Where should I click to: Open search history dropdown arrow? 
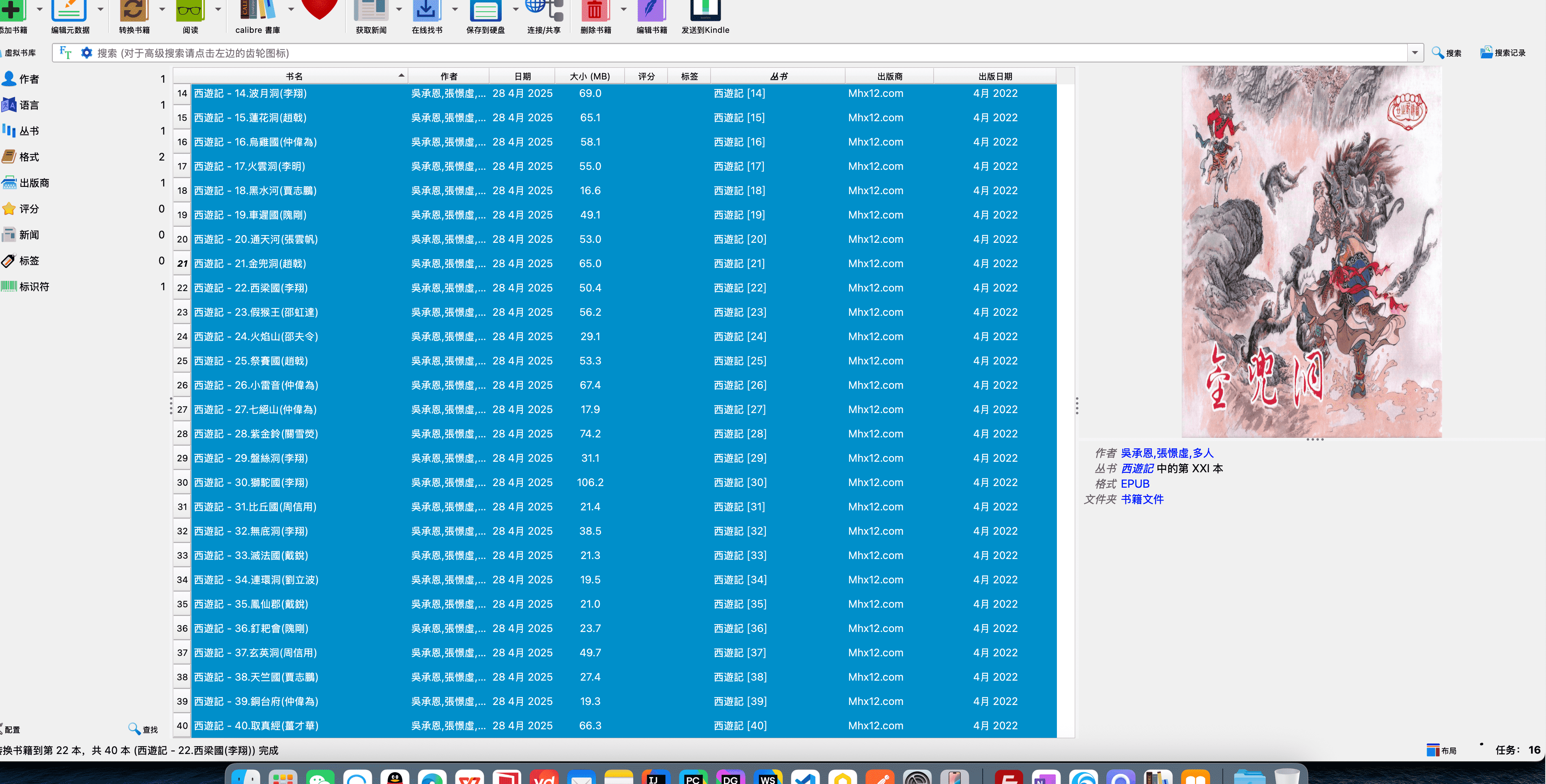[1415, 53]
